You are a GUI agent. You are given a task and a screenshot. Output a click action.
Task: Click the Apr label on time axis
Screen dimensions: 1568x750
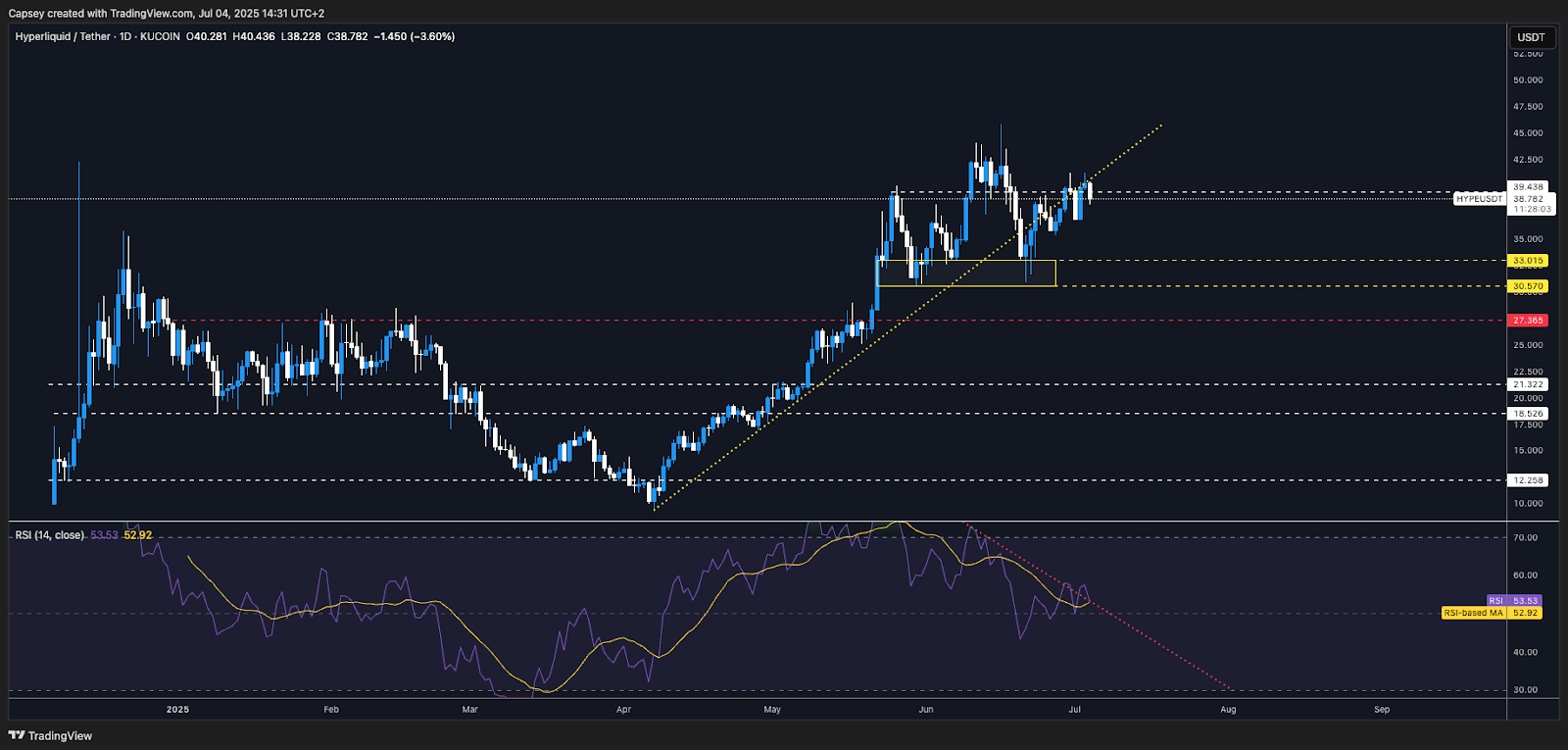coord(623,709)
